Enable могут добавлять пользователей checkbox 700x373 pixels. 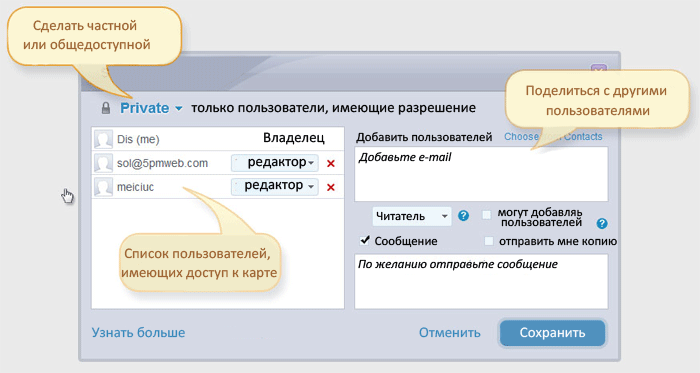click(487, 215)
